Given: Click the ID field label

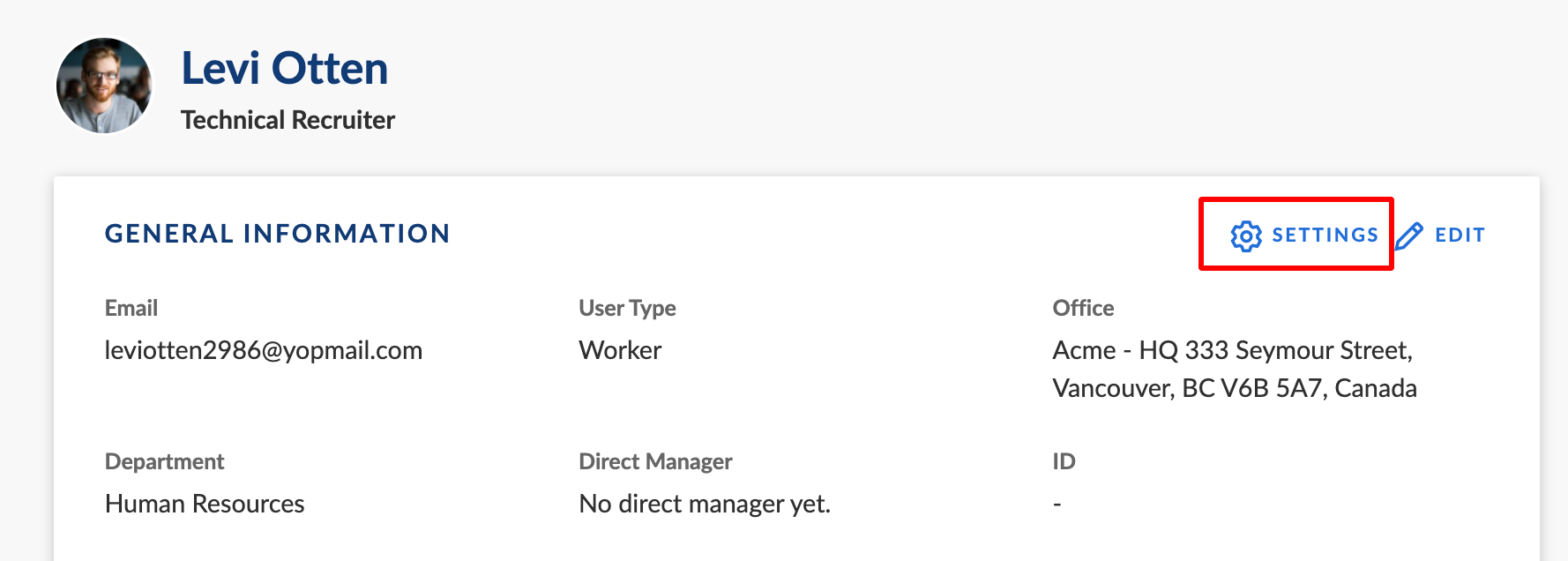Looking at the screenshot, I should [x=1064, y=461].
